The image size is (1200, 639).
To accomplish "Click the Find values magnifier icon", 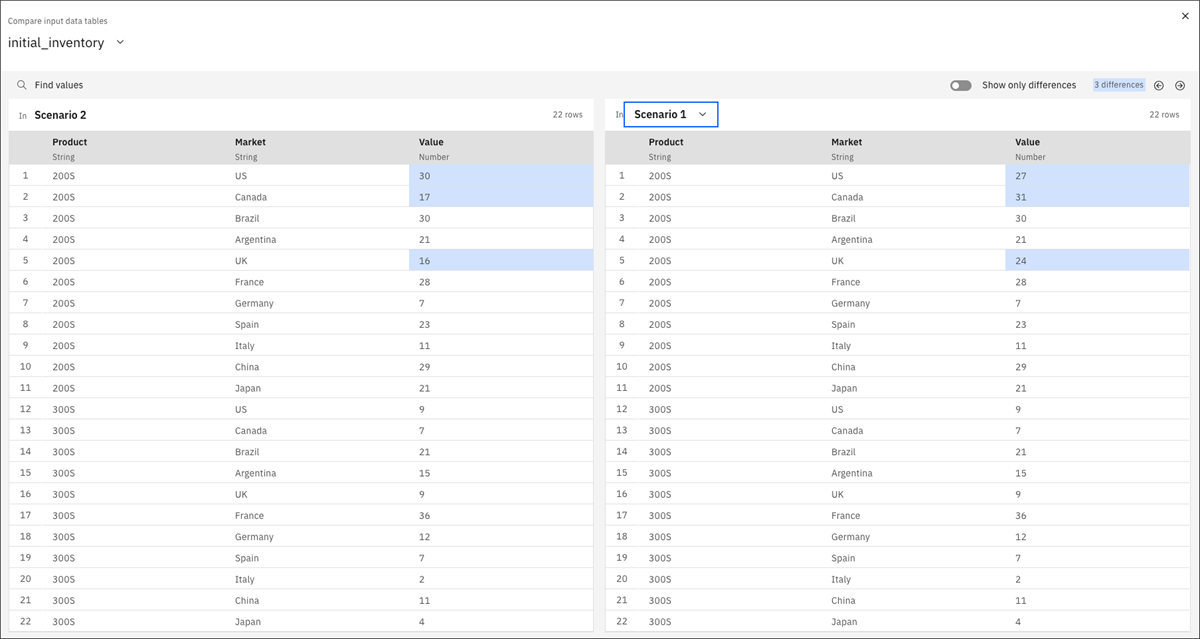I will click(20, 85).
